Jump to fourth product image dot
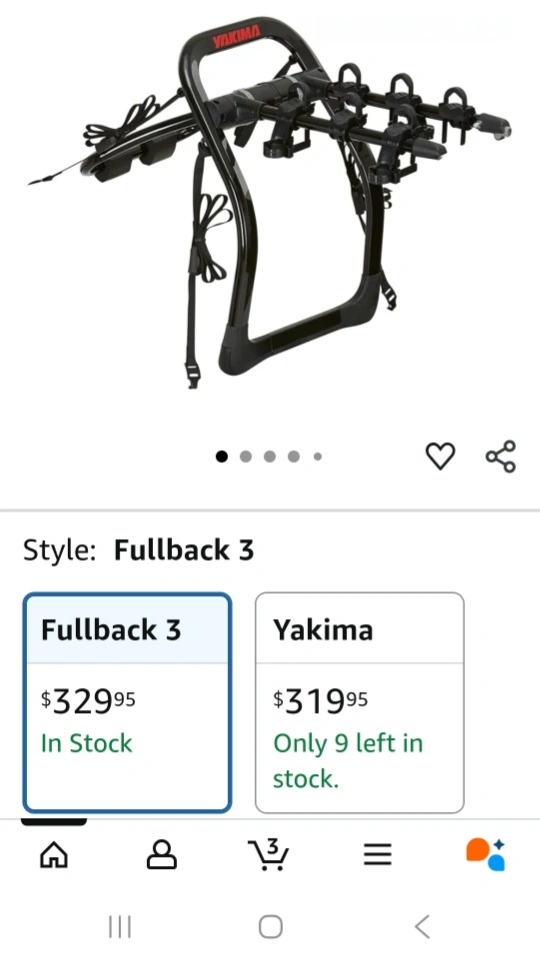540x962 pixels. tap(294, 456)
